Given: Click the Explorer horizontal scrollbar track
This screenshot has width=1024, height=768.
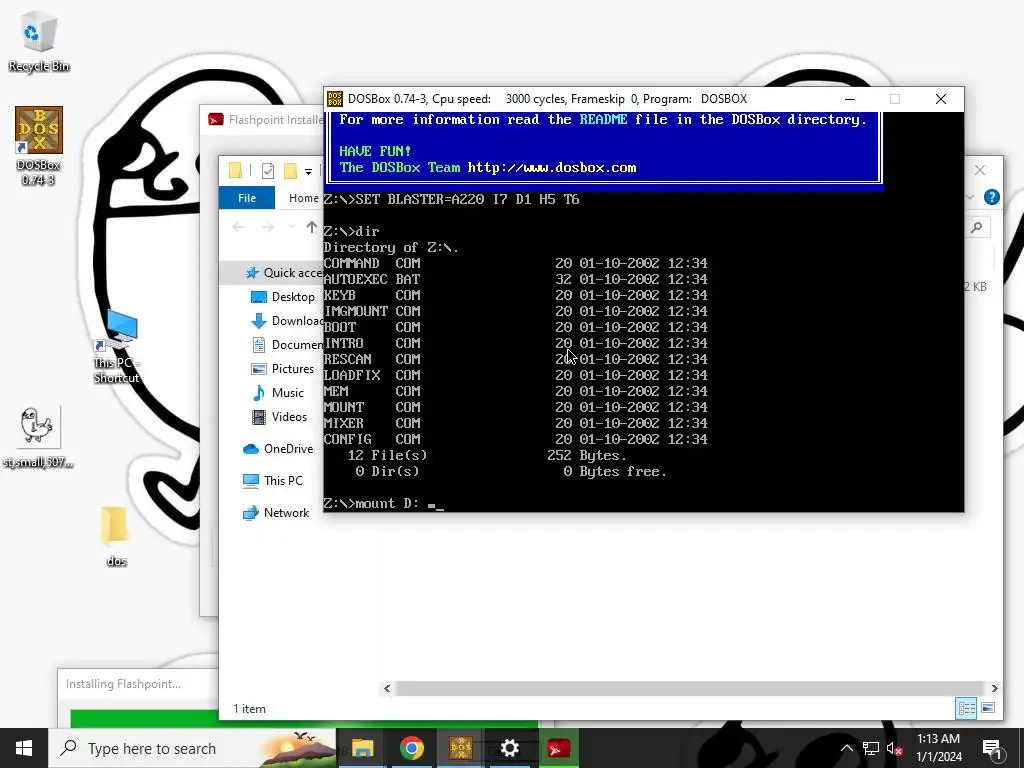Looking at the screenshot, I should pyautogui.click(x=690, y=688).
